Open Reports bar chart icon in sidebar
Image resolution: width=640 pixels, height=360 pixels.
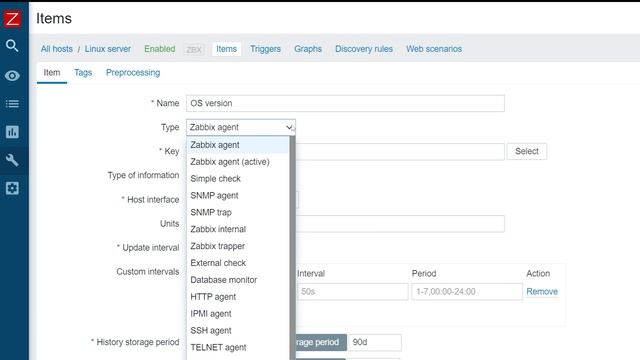tap(12, 132)
